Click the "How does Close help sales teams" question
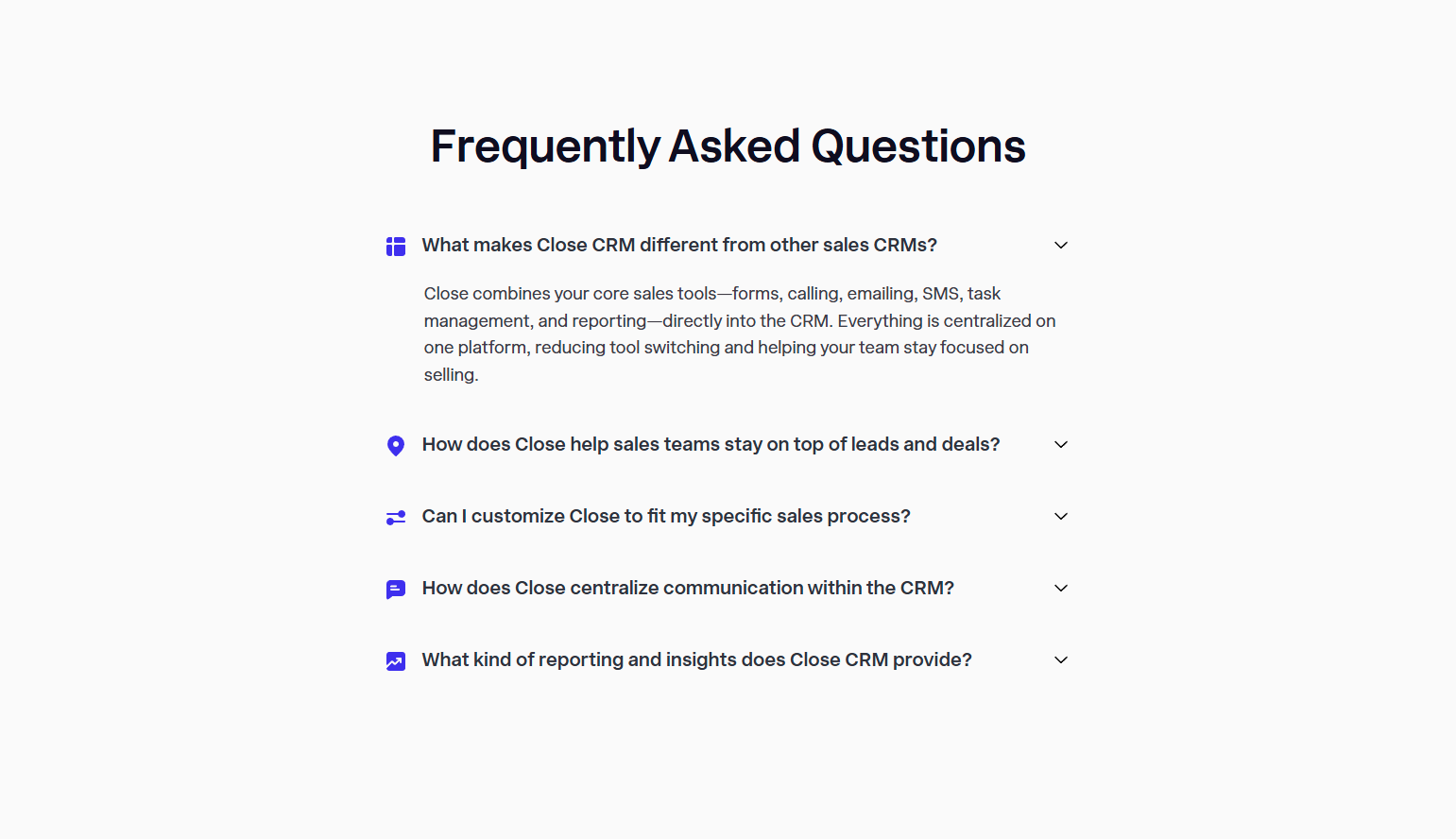This screenshot has width=1456, height=839. [711, 444]
